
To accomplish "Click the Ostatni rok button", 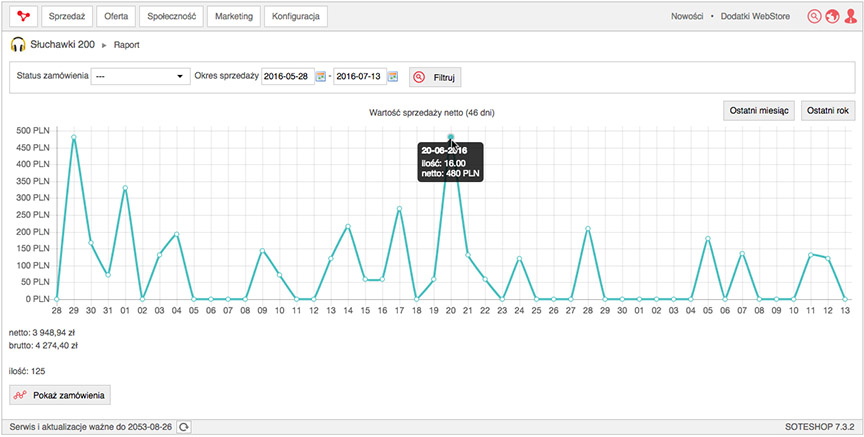I will pos(828,111).
